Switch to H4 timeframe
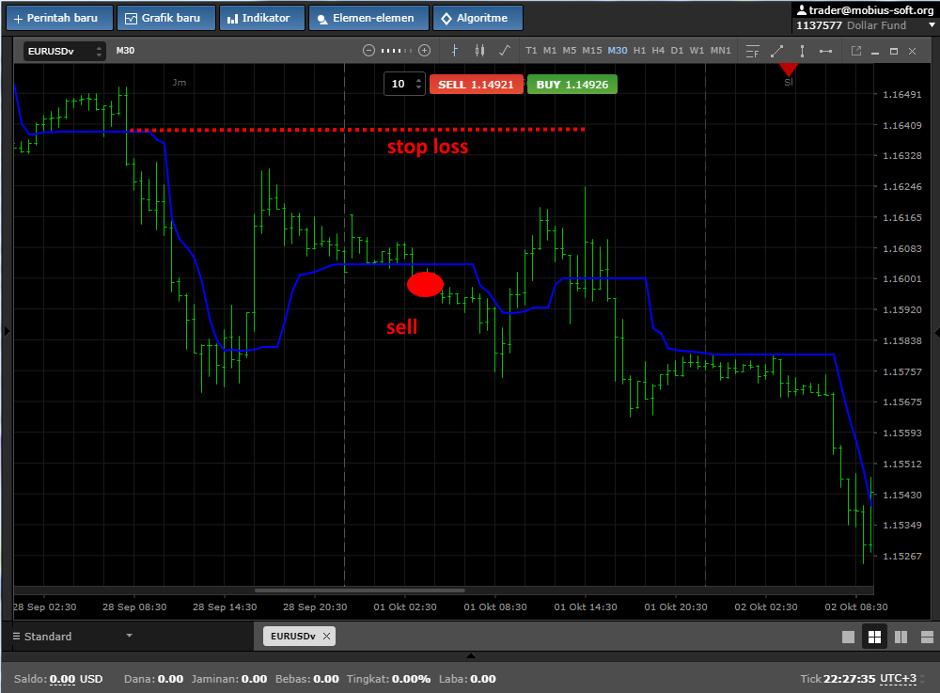Viewport: 940px width, 693px height. [658, 51]
